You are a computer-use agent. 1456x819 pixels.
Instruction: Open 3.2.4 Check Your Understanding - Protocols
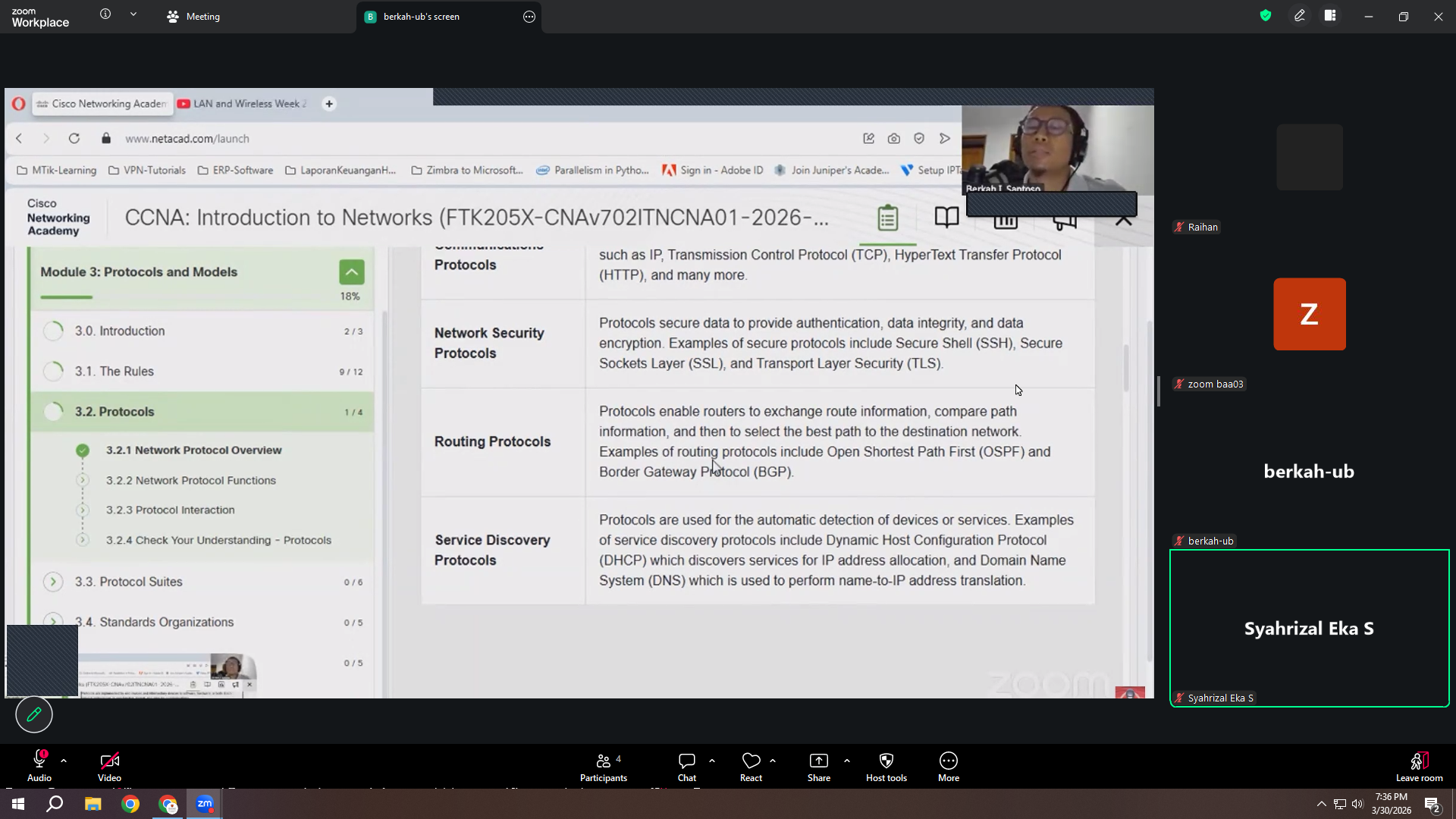[218, 541]
